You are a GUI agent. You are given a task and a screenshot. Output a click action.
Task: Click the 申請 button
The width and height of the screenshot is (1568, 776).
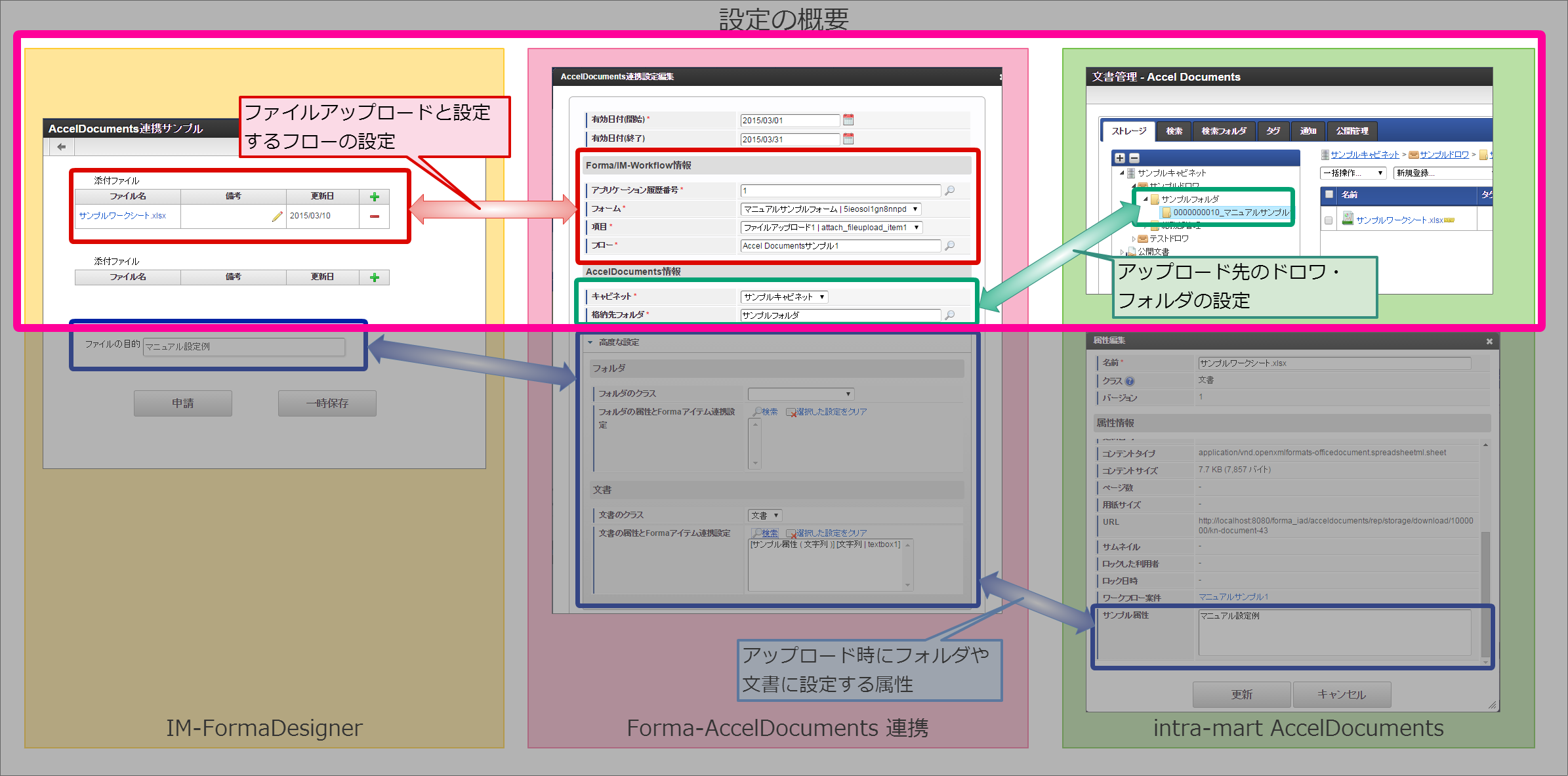tap(182, 403)
